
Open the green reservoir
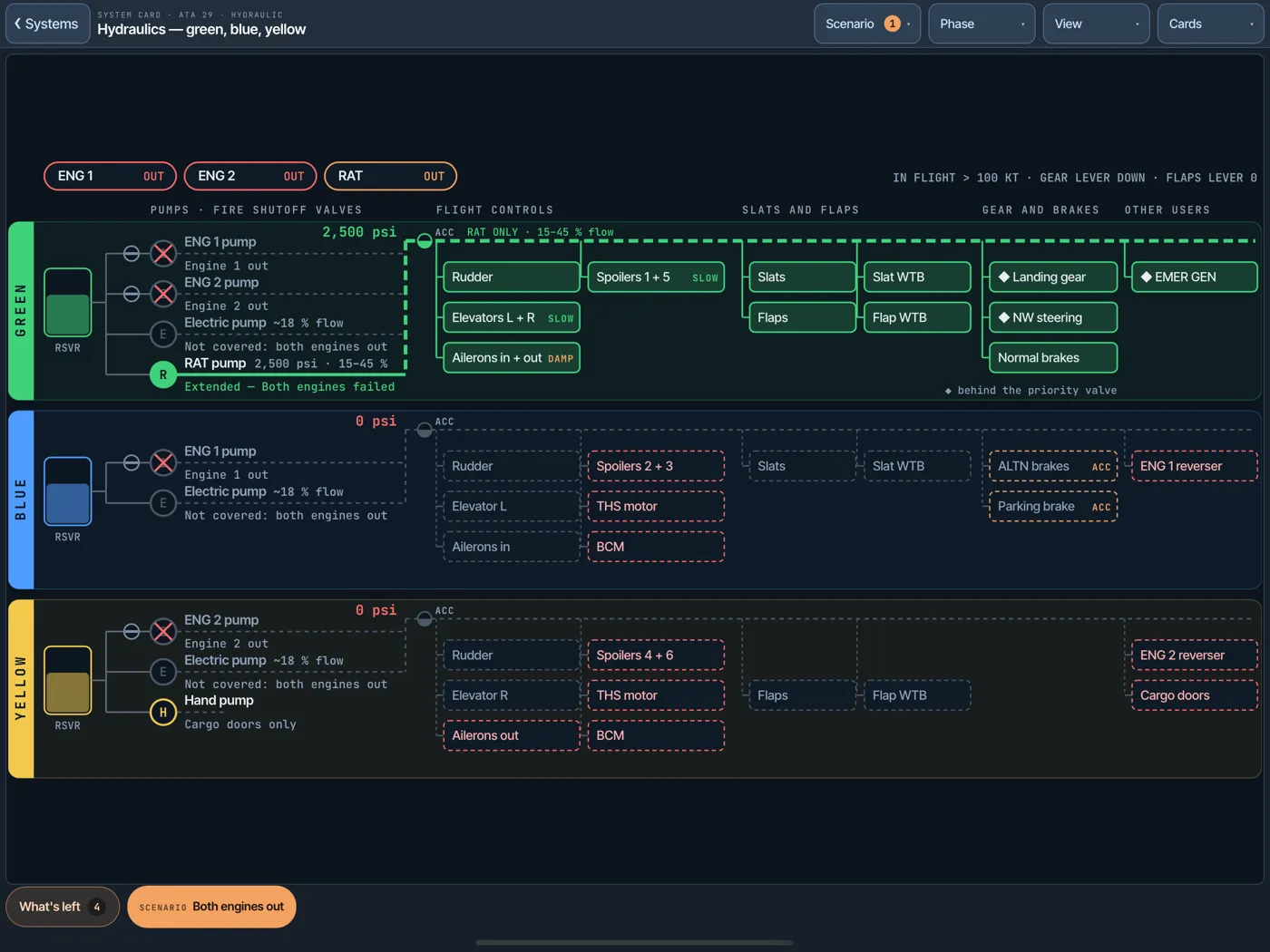(x=68, y=303)
